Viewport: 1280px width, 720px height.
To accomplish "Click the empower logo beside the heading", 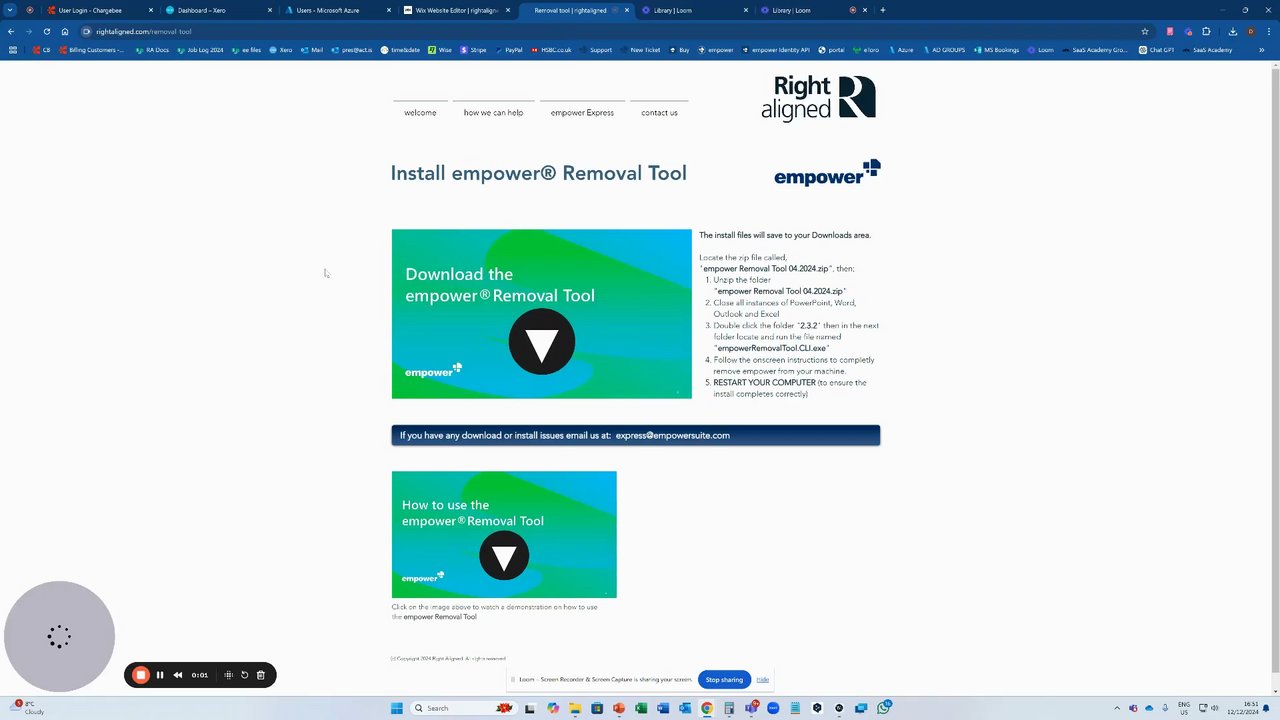I will [x=827, y=173].
